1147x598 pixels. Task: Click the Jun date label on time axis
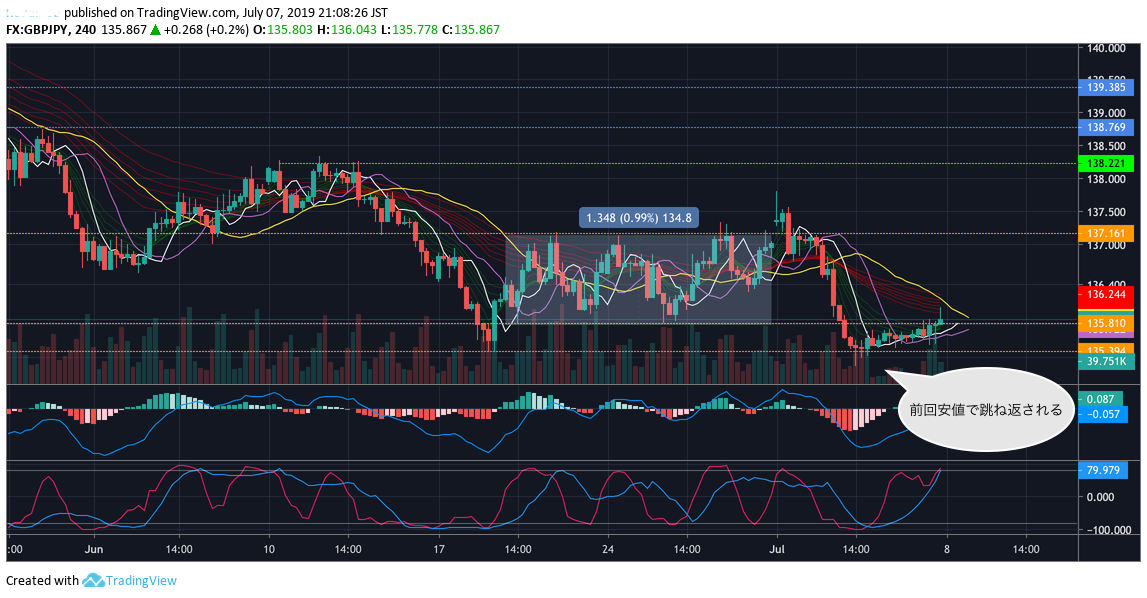94,549
